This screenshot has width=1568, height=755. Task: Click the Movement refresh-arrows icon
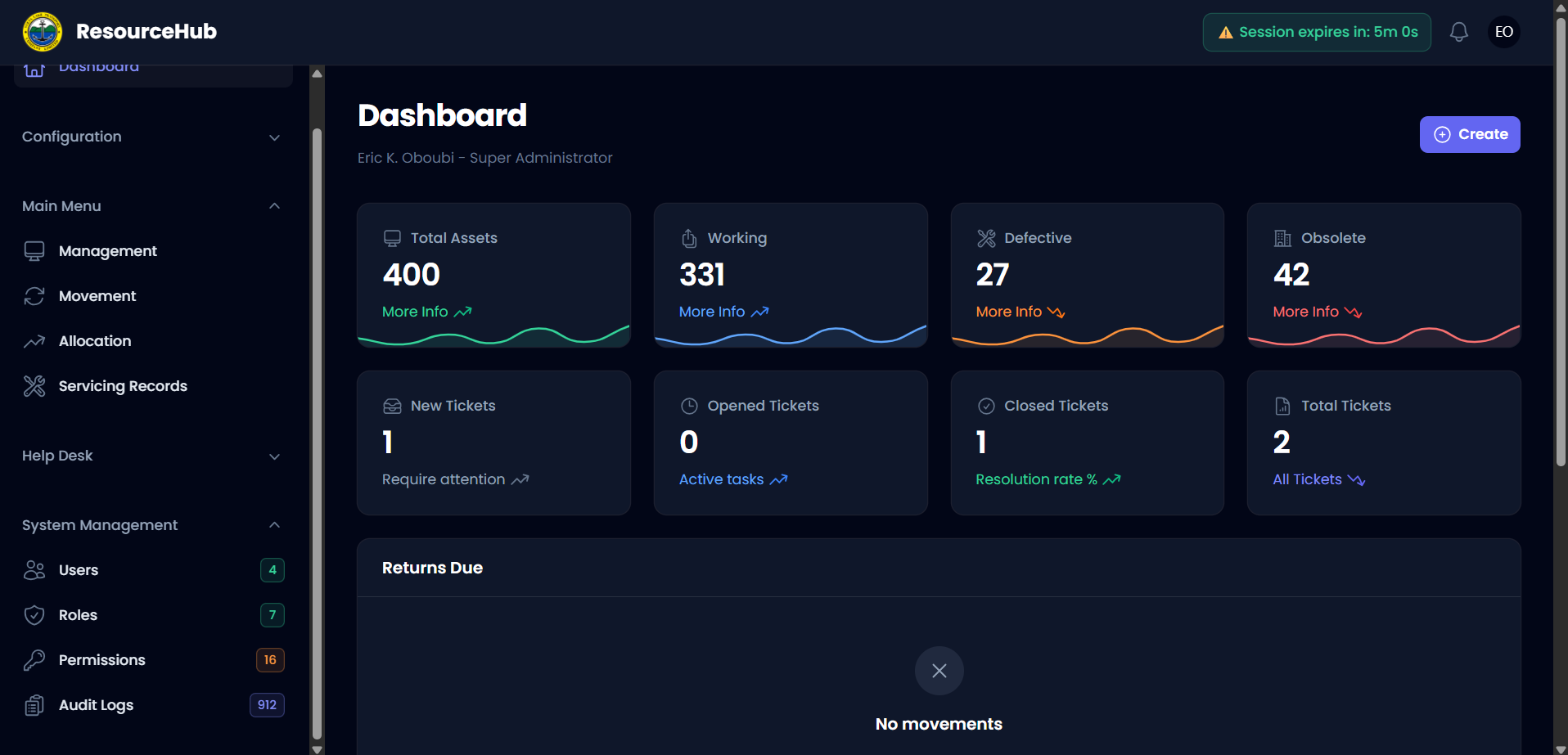pyautogui.click(x=34, y=296)
